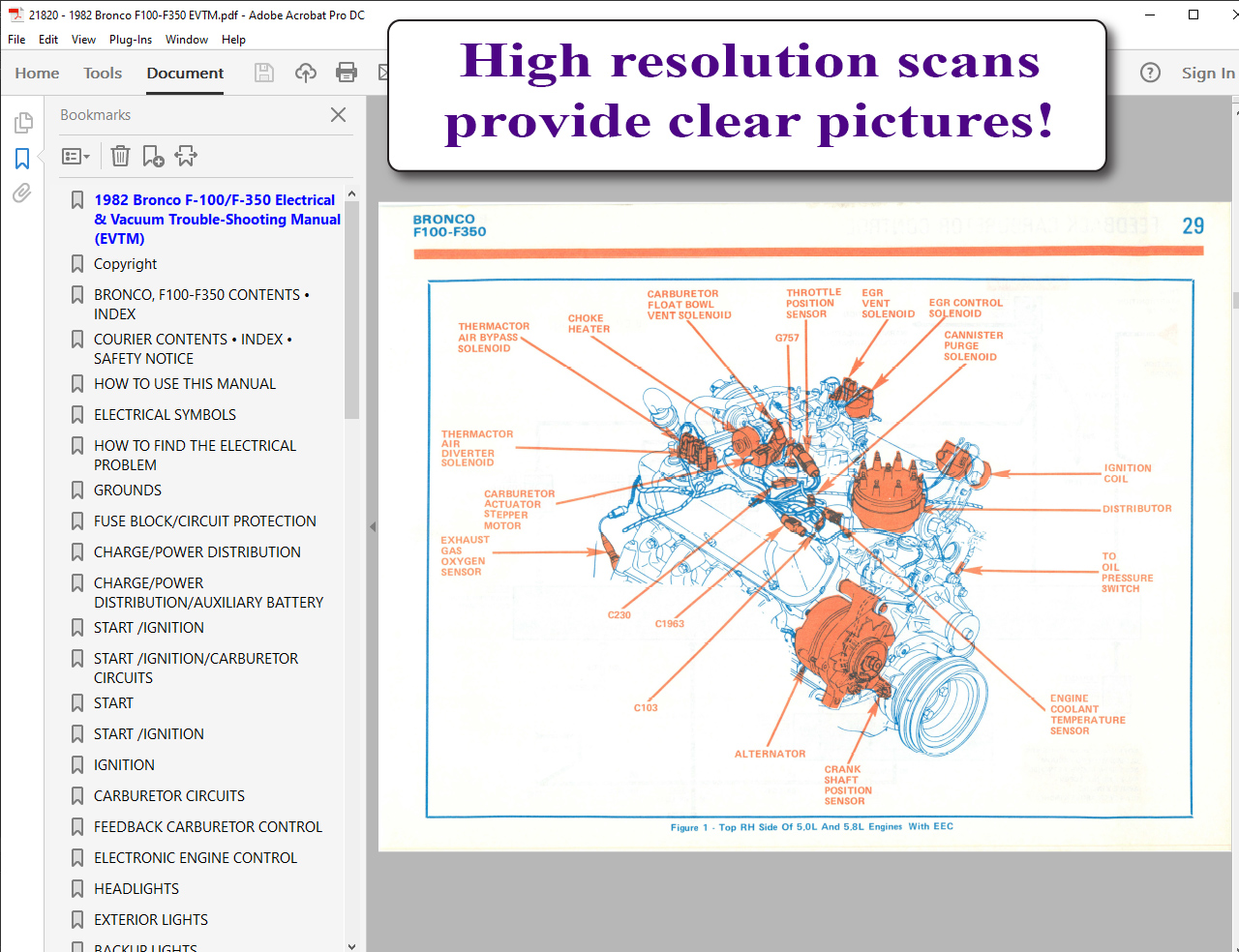Viewport: 1239px width, 952px height.
Task: Open the Page Thumbnails panel icon
Action: click(x=23, y=123)
